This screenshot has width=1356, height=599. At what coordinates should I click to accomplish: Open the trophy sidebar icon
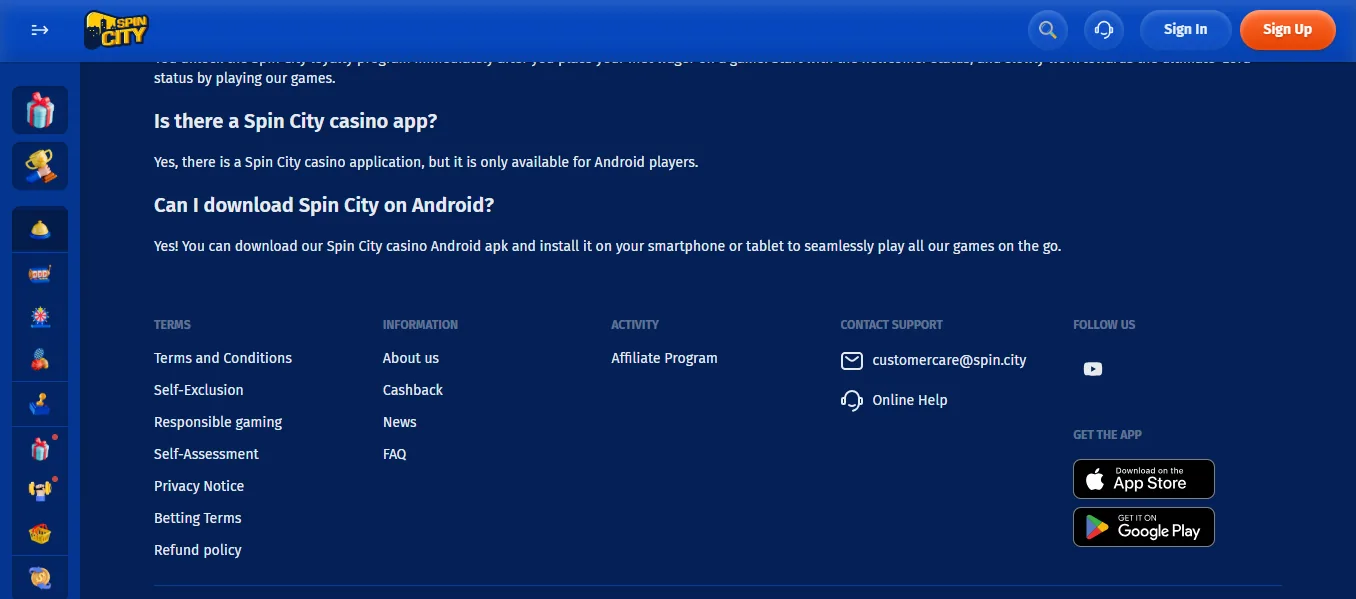point(40,166)
